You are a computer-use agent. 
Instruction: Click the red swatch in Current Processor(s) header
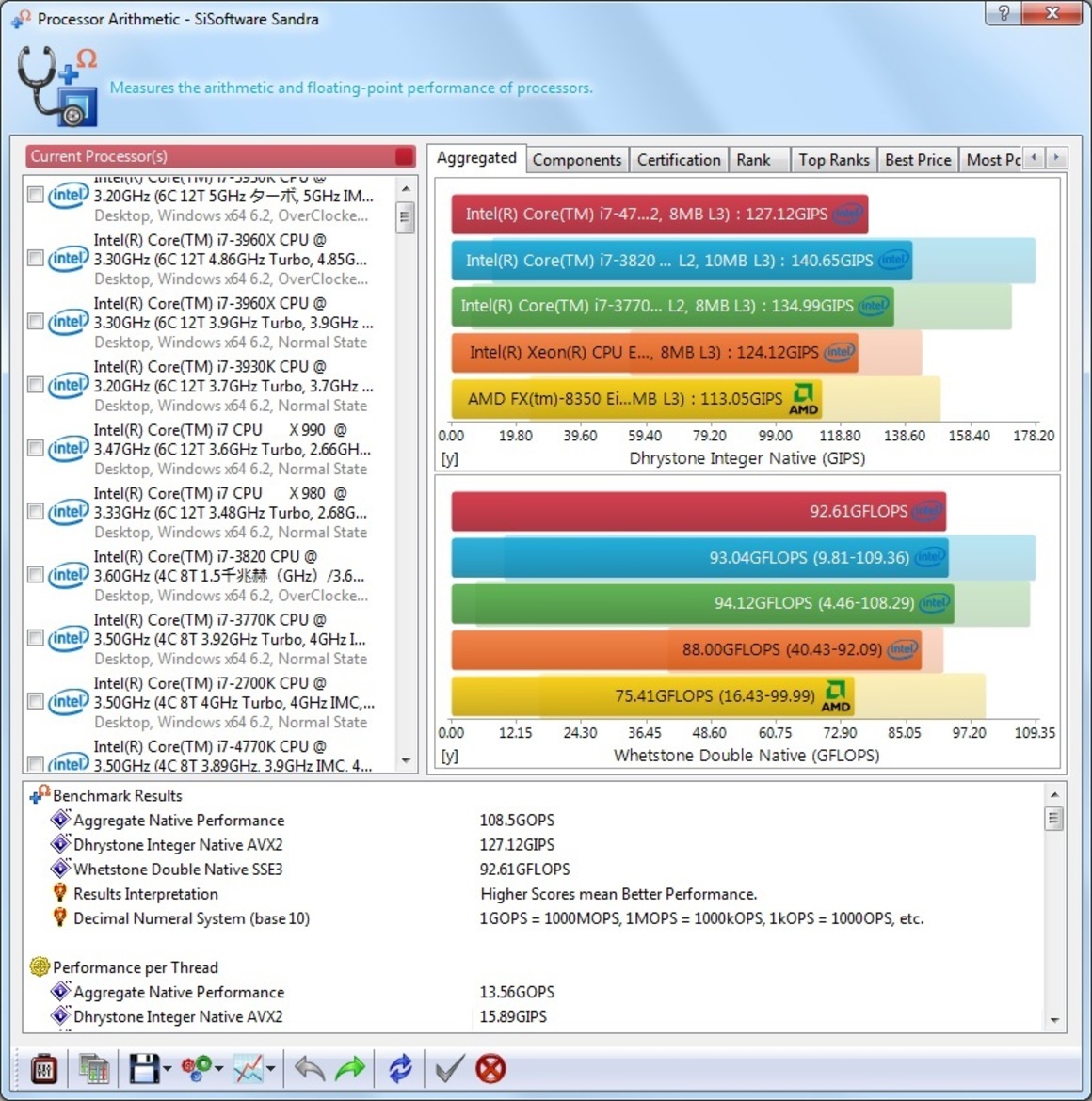[x=405, y=156]
